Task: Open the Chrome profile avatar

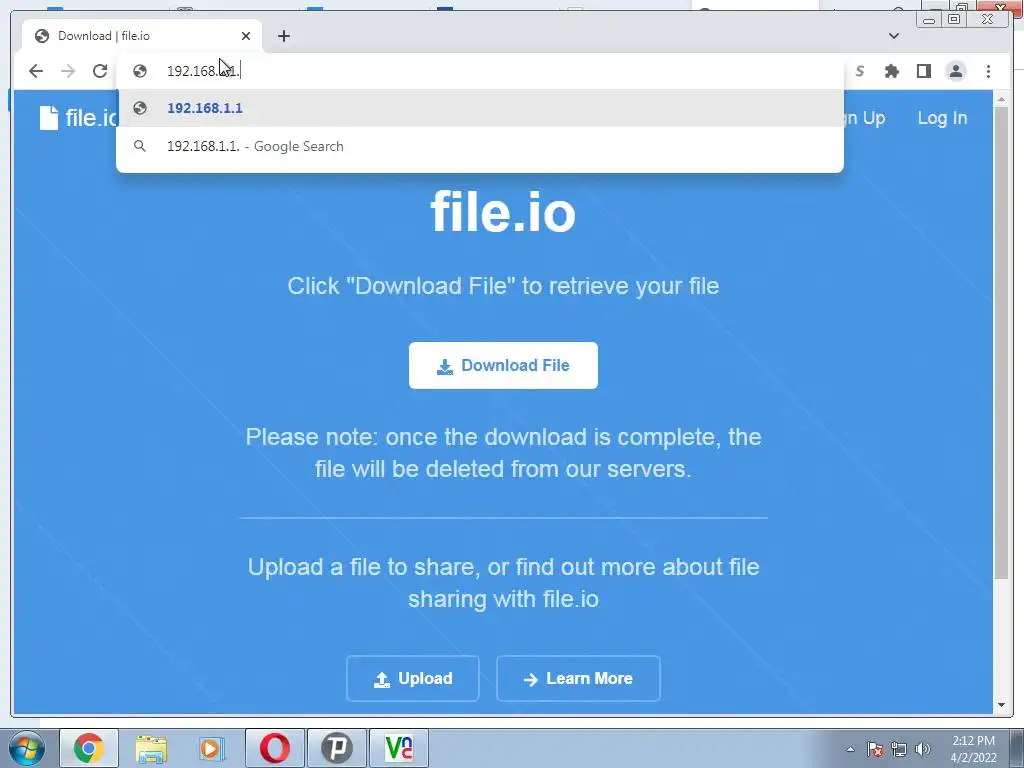Action: coord(955,71)
